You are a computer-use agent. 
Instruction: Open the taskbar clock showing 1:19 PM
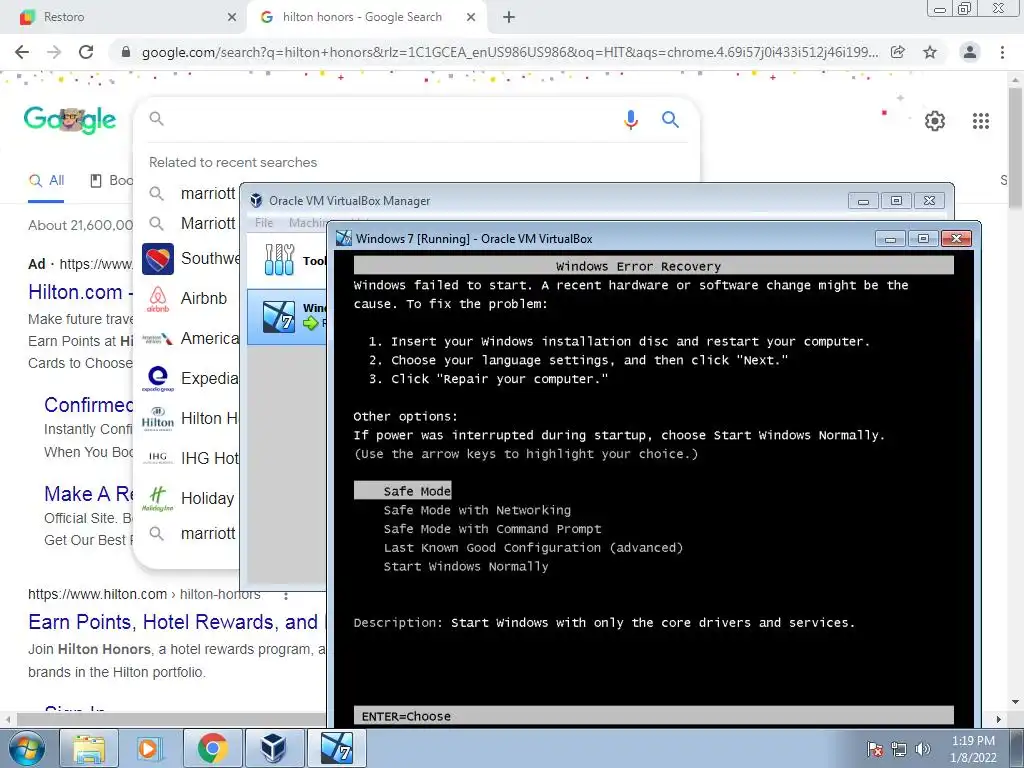[x=973, y=749]
